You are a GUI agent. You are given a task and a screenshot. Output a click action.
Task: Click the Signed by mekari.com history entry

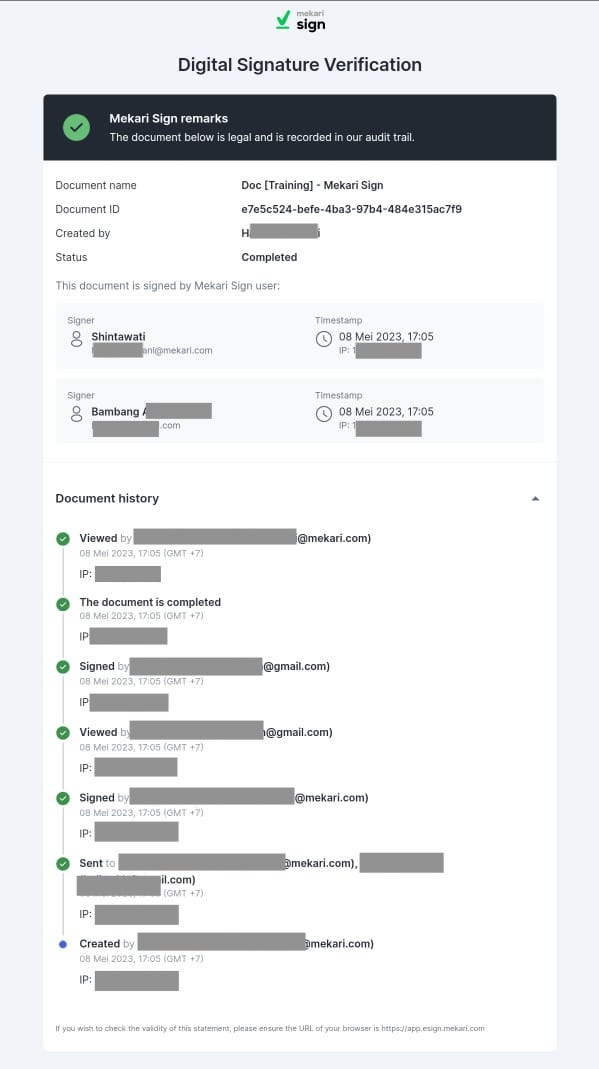[x=224, y=798]
